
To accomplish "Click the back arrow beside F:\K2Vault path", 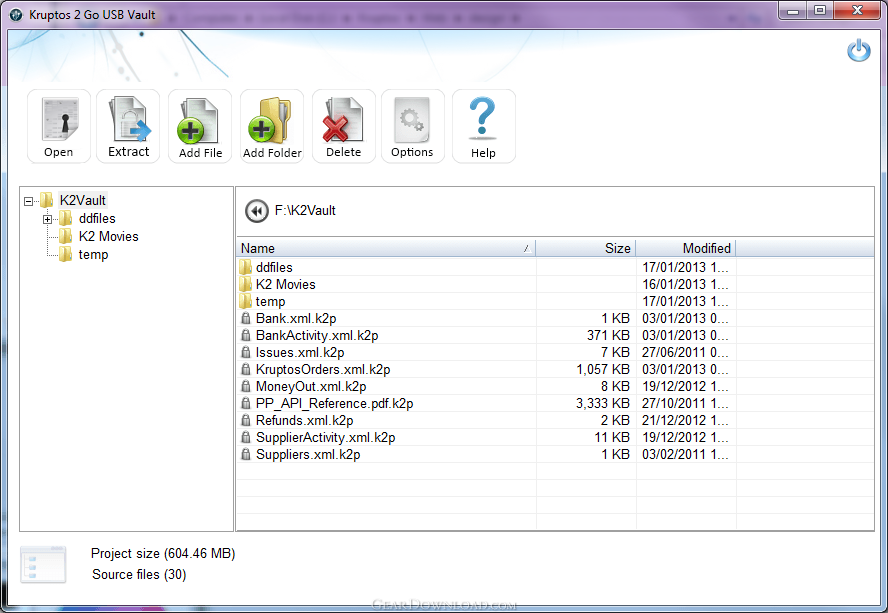I will [257, 211].
